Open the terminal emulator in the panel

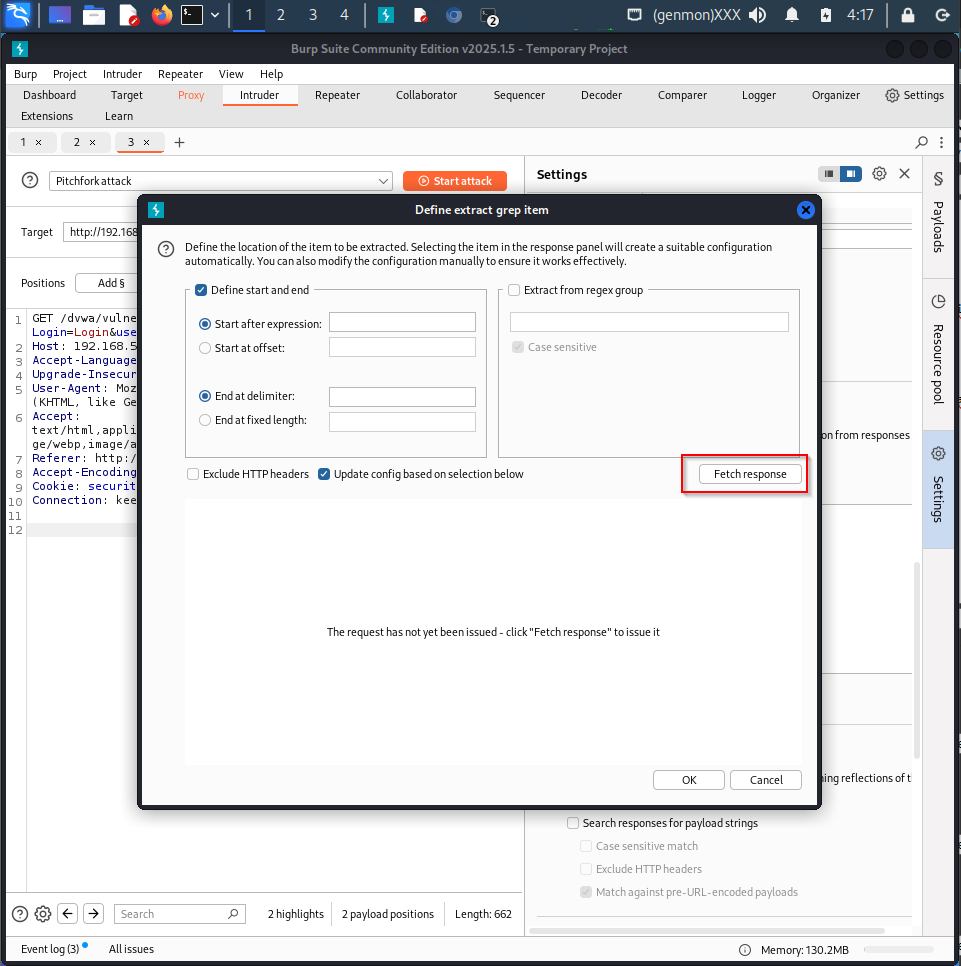tap(192, 15)
